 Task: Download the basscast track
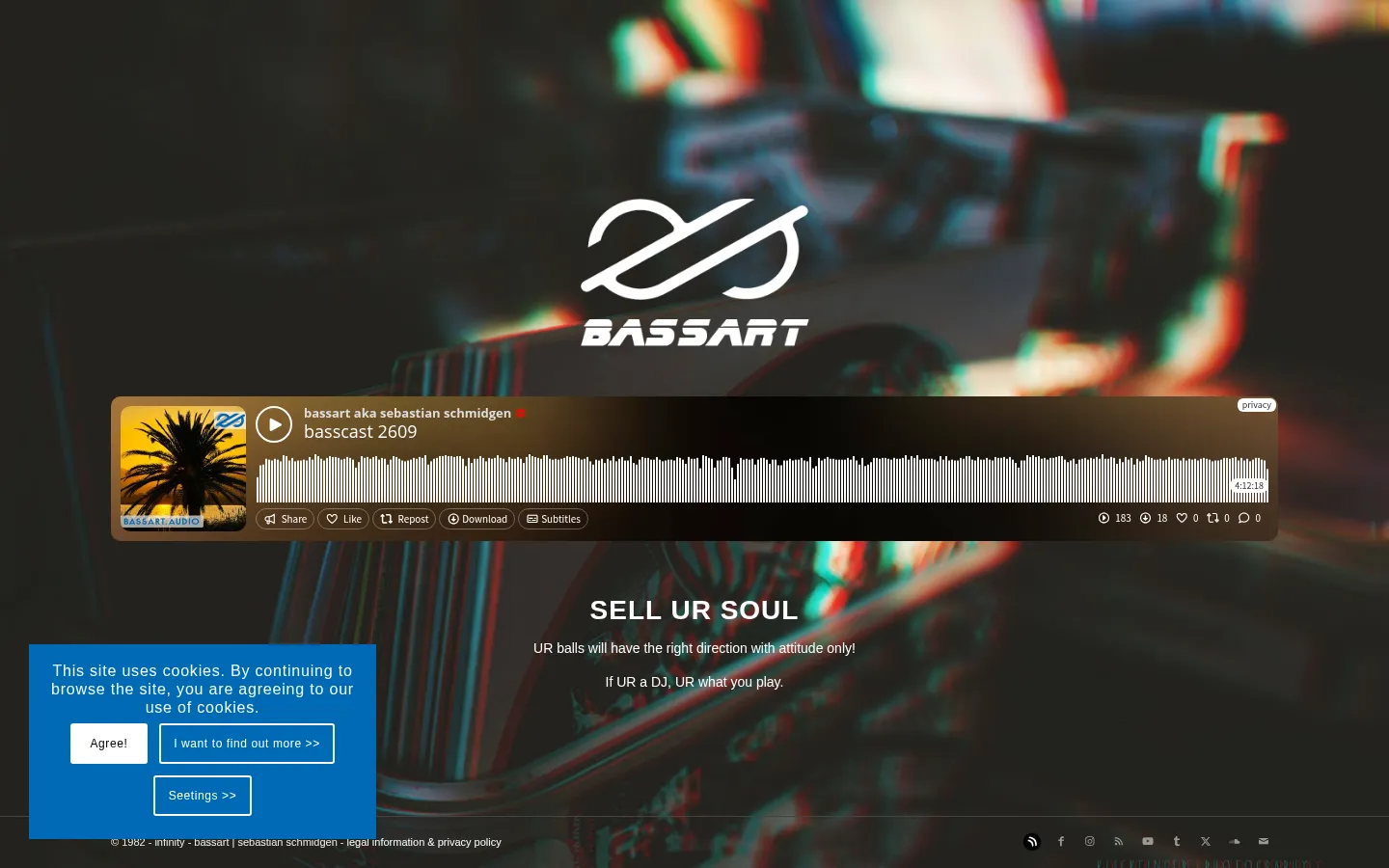pyautogui.click(x=477, y=519)
